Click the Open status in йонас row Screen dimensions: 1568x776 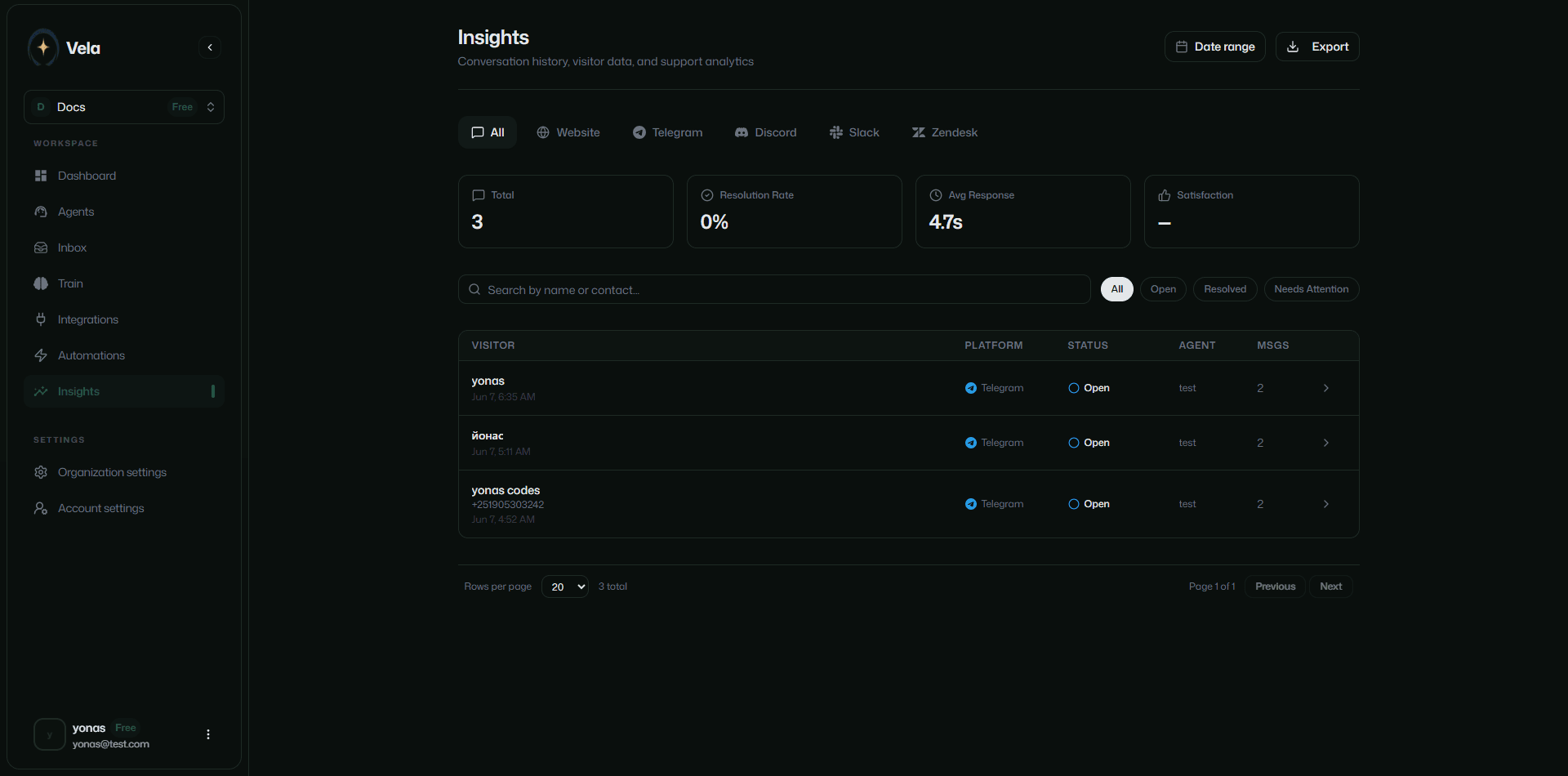pyautogui.click(x=1089, y=443)
